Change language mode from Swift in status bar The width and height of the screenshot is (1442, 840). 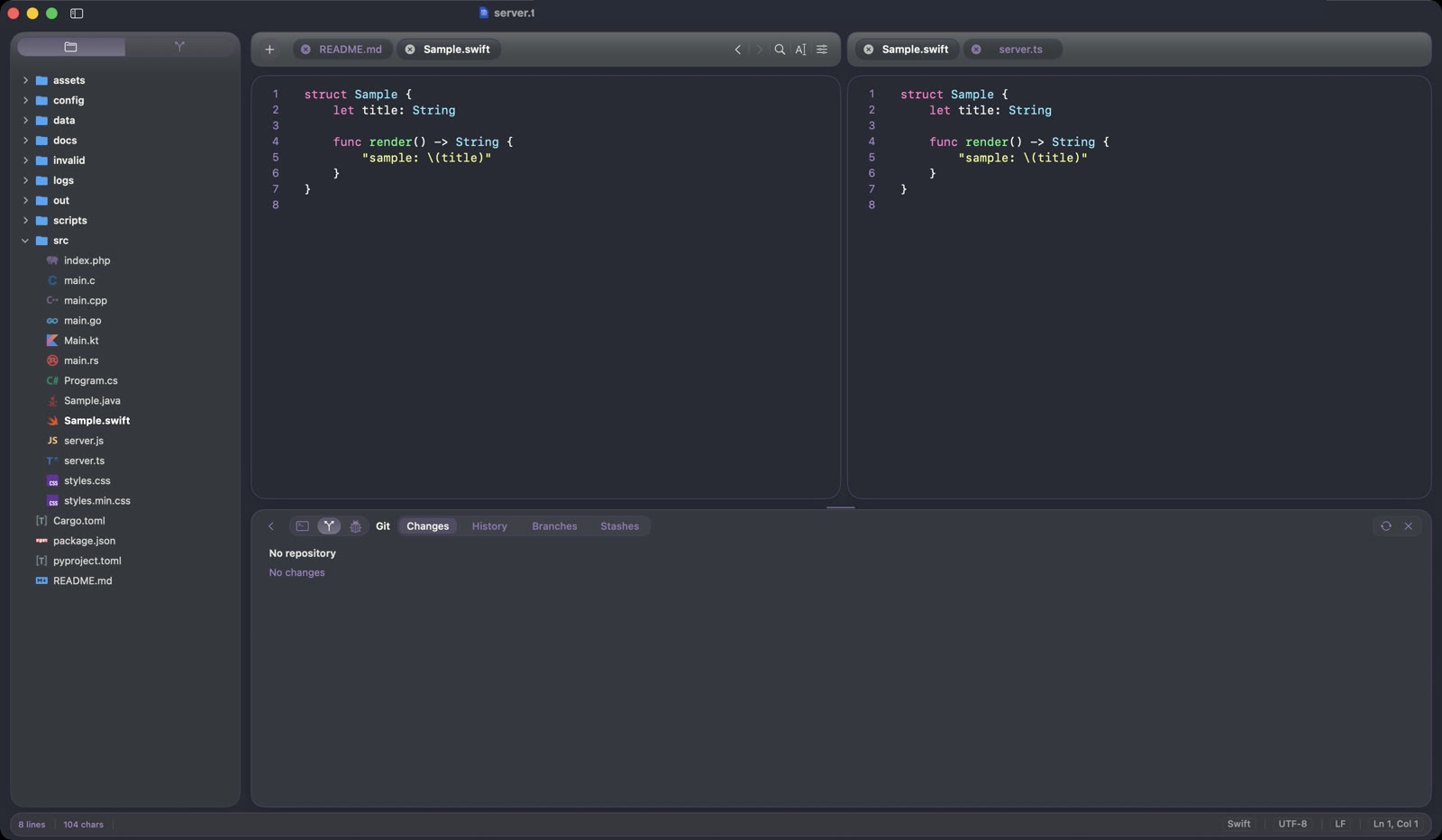click(x=1238, y=825)
